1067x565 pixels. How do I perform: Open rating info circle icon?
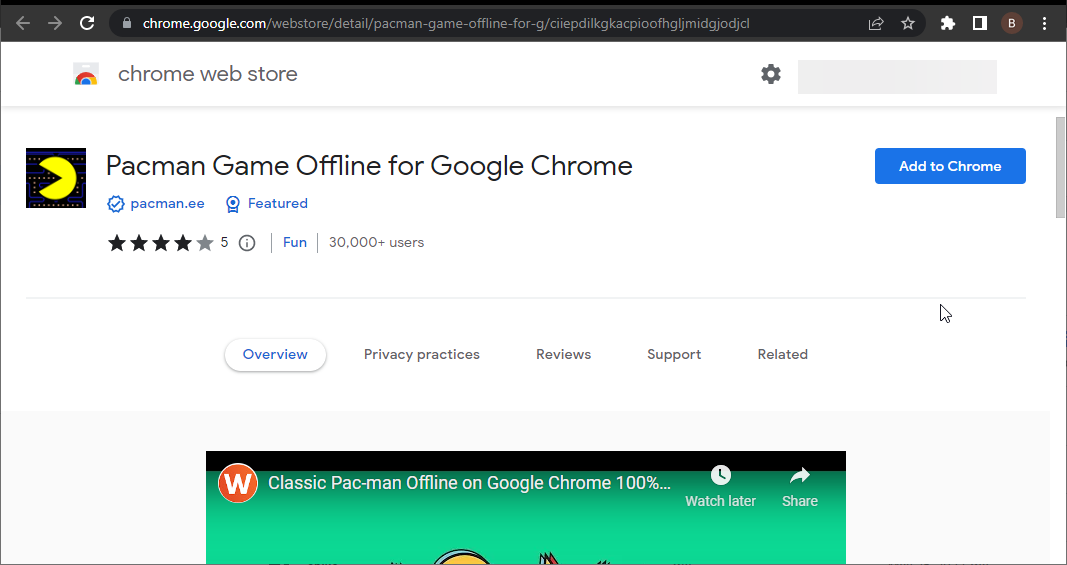click(247, 243)
